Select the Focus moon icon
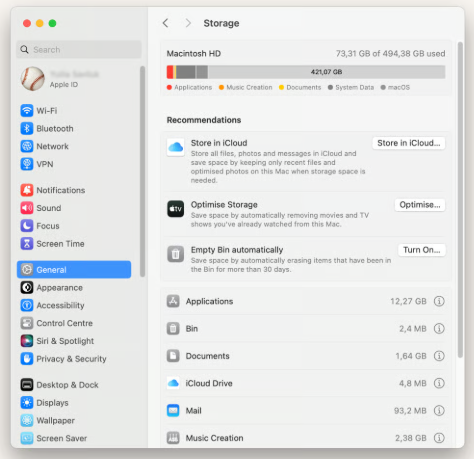Viewport: 474px width, 459px height. point(27,226)
